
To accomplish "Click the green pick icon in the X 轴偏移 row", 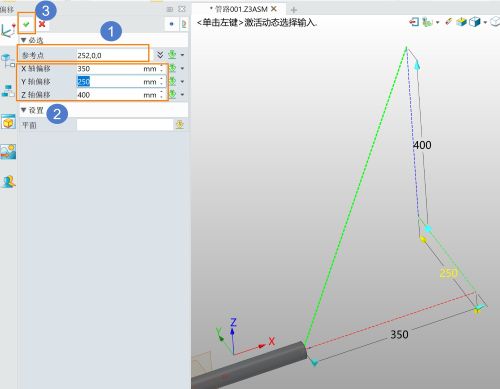I will tap(172, 68).
